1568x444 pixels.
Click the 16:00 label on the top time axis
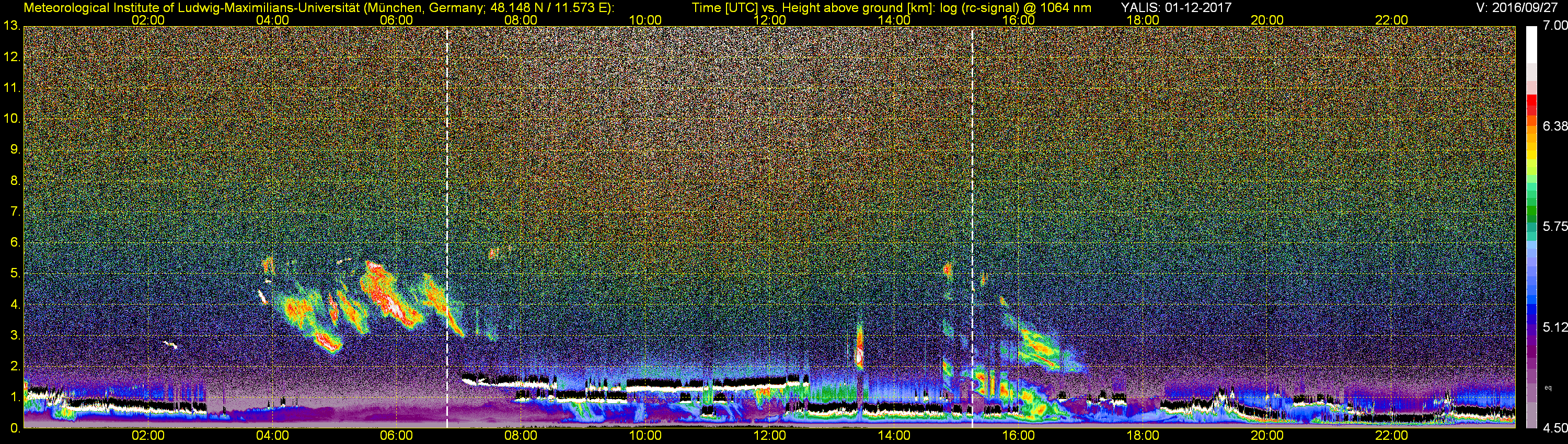click(1018, 20)
